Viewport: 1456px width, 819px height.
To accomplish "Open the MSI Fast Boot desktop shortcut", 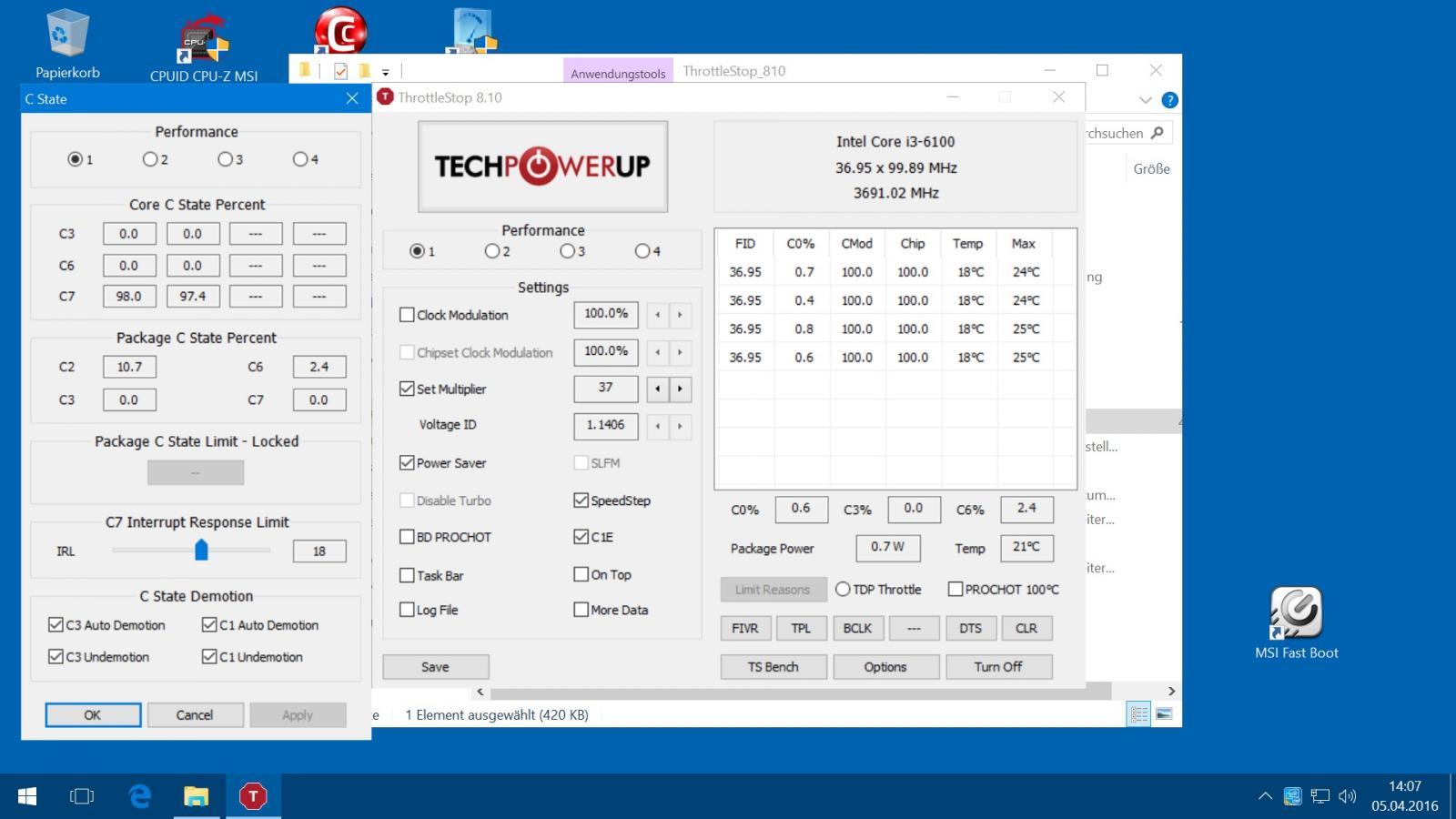I will point(1296,623).
